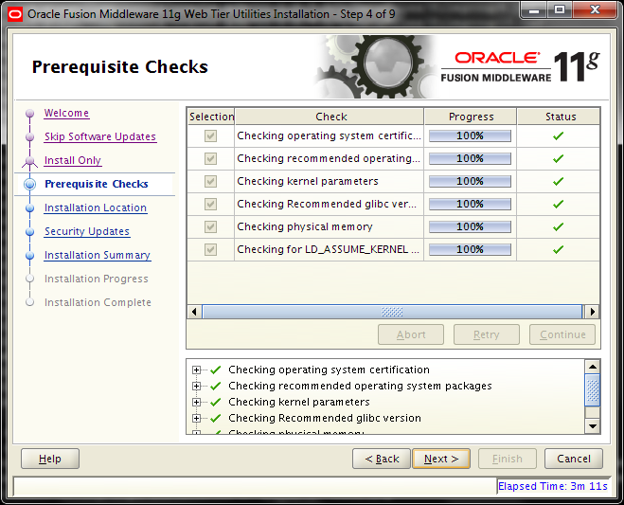This screenshot has width=624, height=505.
Task: Expand Checking operating system certification tree node
Action: 196,370
